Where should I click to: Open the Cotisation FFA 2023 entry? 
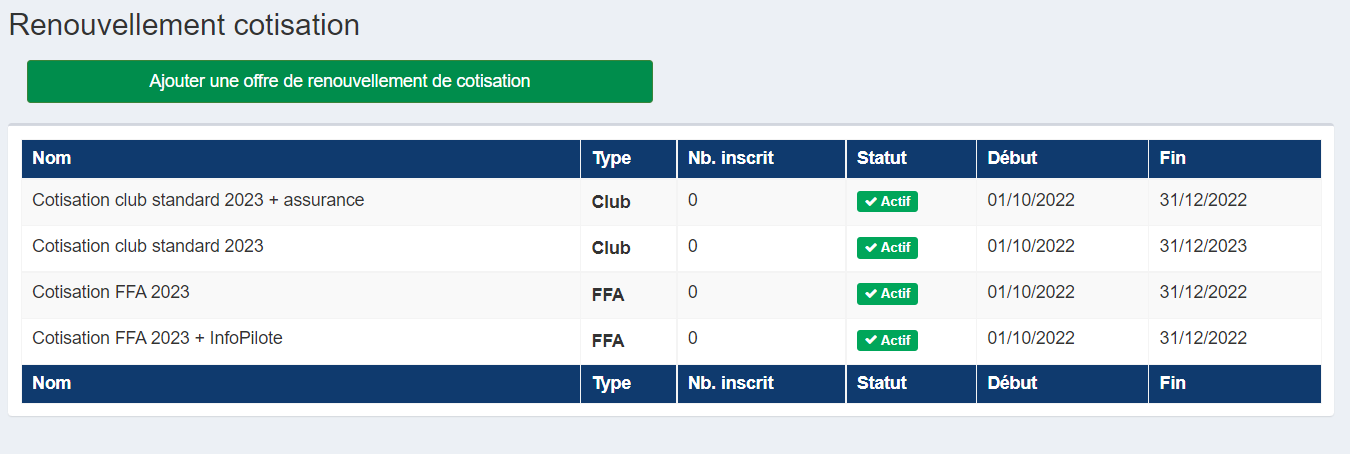tap(671, 295)
